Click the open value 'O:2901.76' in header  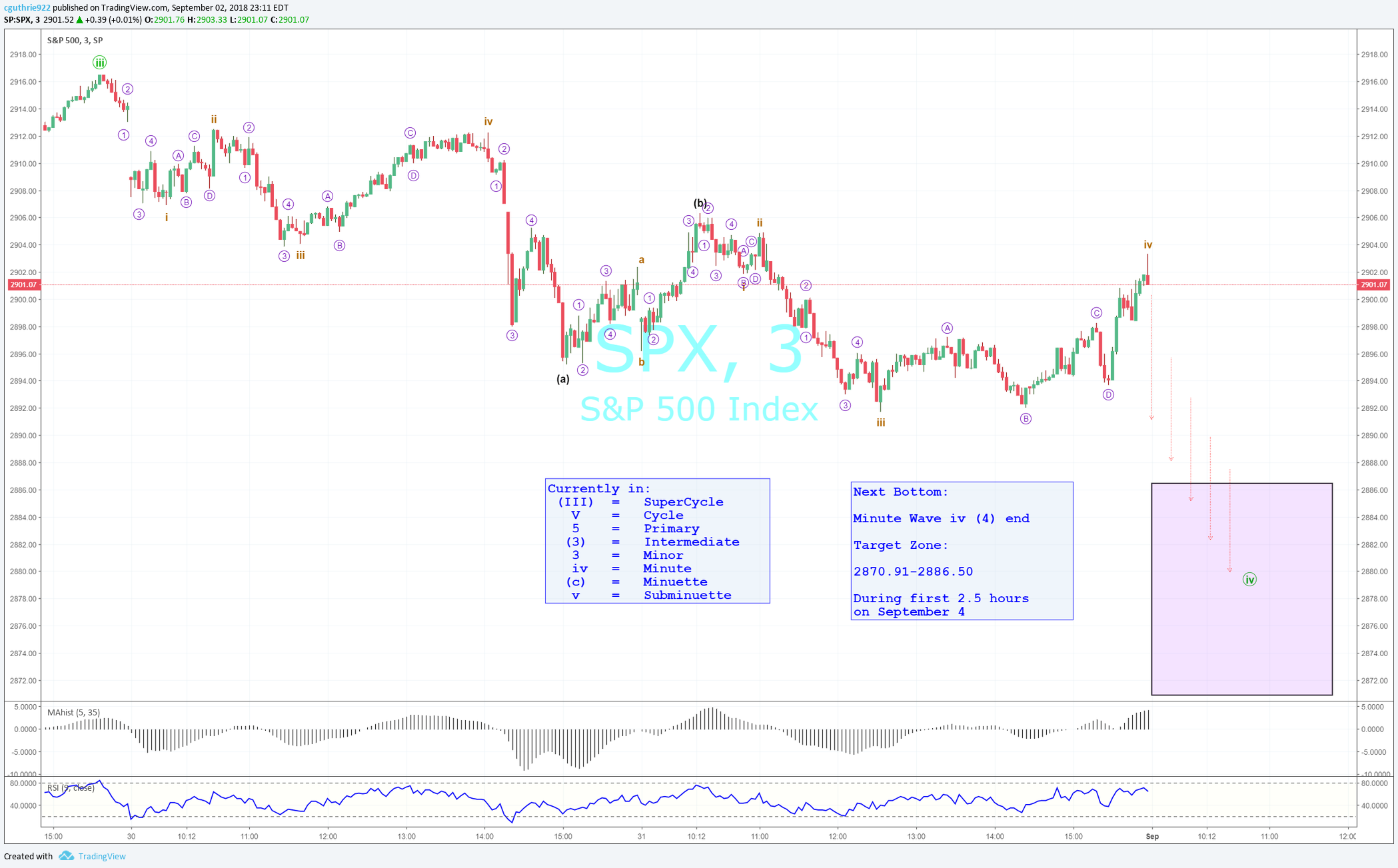pos(165,19)
